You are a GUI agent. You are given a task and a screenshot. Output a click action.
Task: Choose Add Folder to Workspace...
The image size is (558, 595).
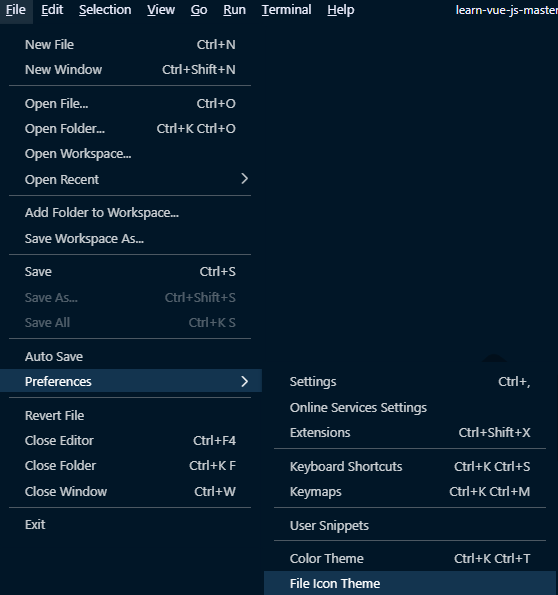pyautogui.click(x=130, y=213)
